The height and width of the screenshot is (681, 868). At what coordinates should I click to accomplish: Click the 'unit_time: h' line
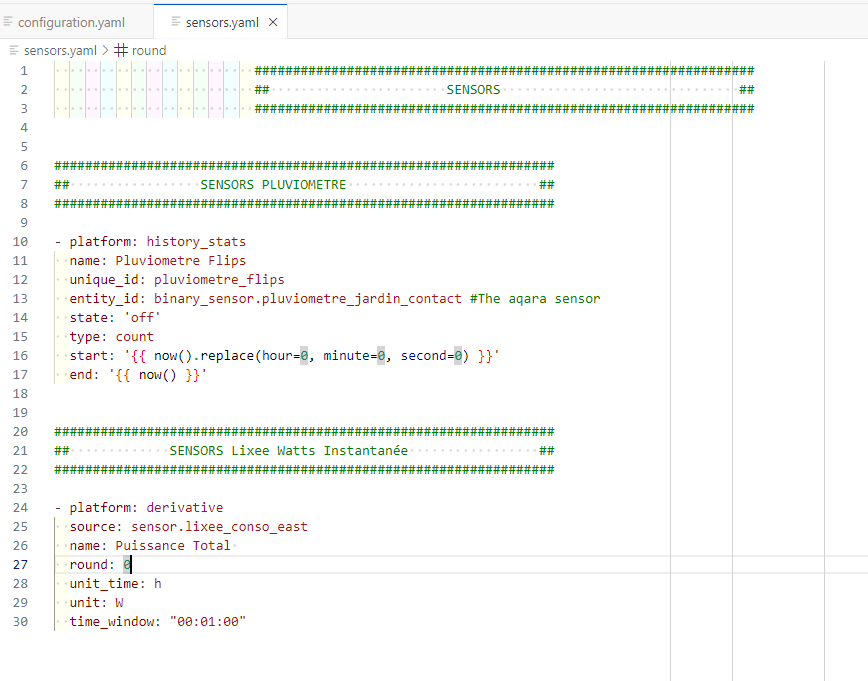point(116,584)
